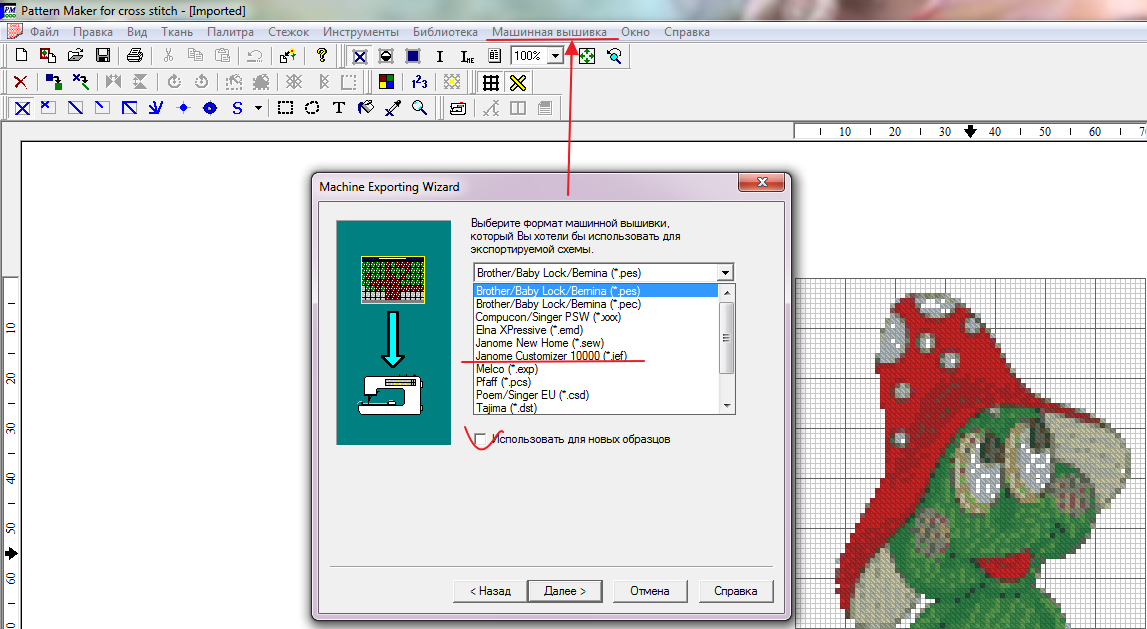1147x629 pixels.
Task: Select the paint bucket fill tool
Action: [366, 108]
